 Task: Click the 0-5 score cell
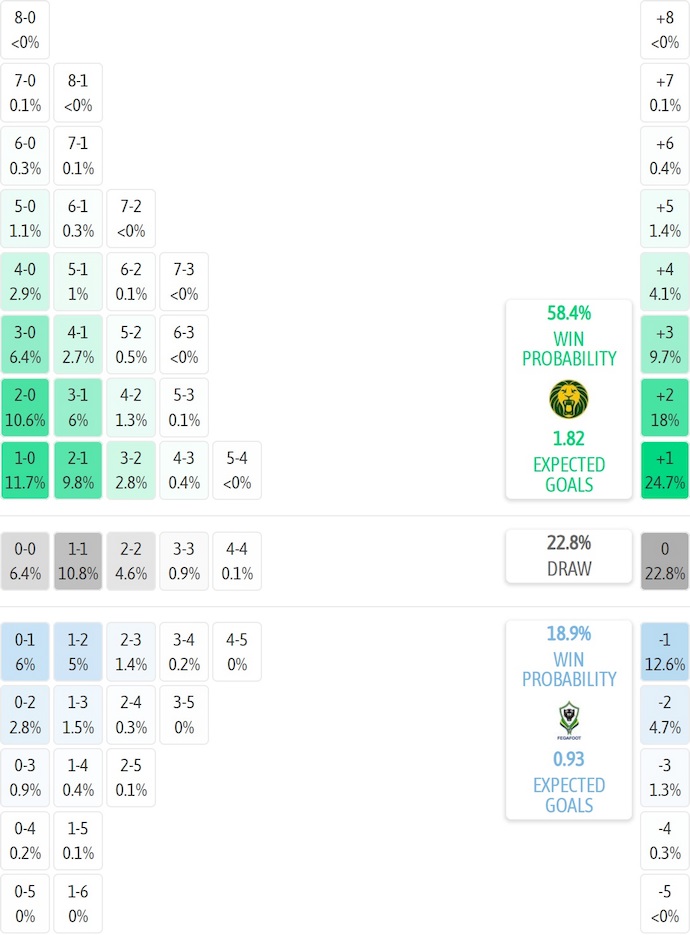[25, 903]
